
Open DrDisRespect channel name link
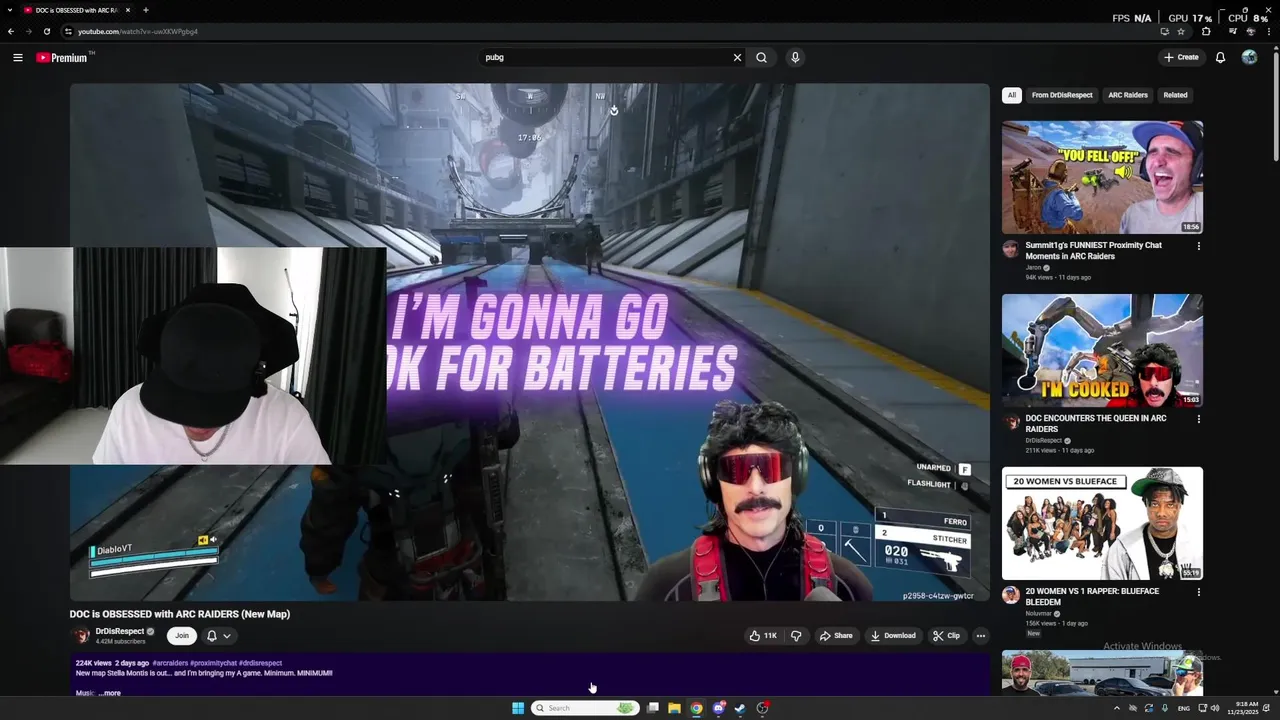tap(119, 631)
